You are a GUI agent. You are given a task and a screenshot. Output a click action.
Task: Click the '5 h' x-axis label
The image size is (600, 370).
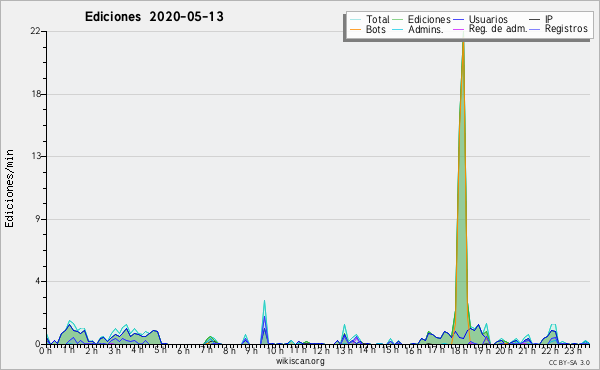[x=160, y=350]
